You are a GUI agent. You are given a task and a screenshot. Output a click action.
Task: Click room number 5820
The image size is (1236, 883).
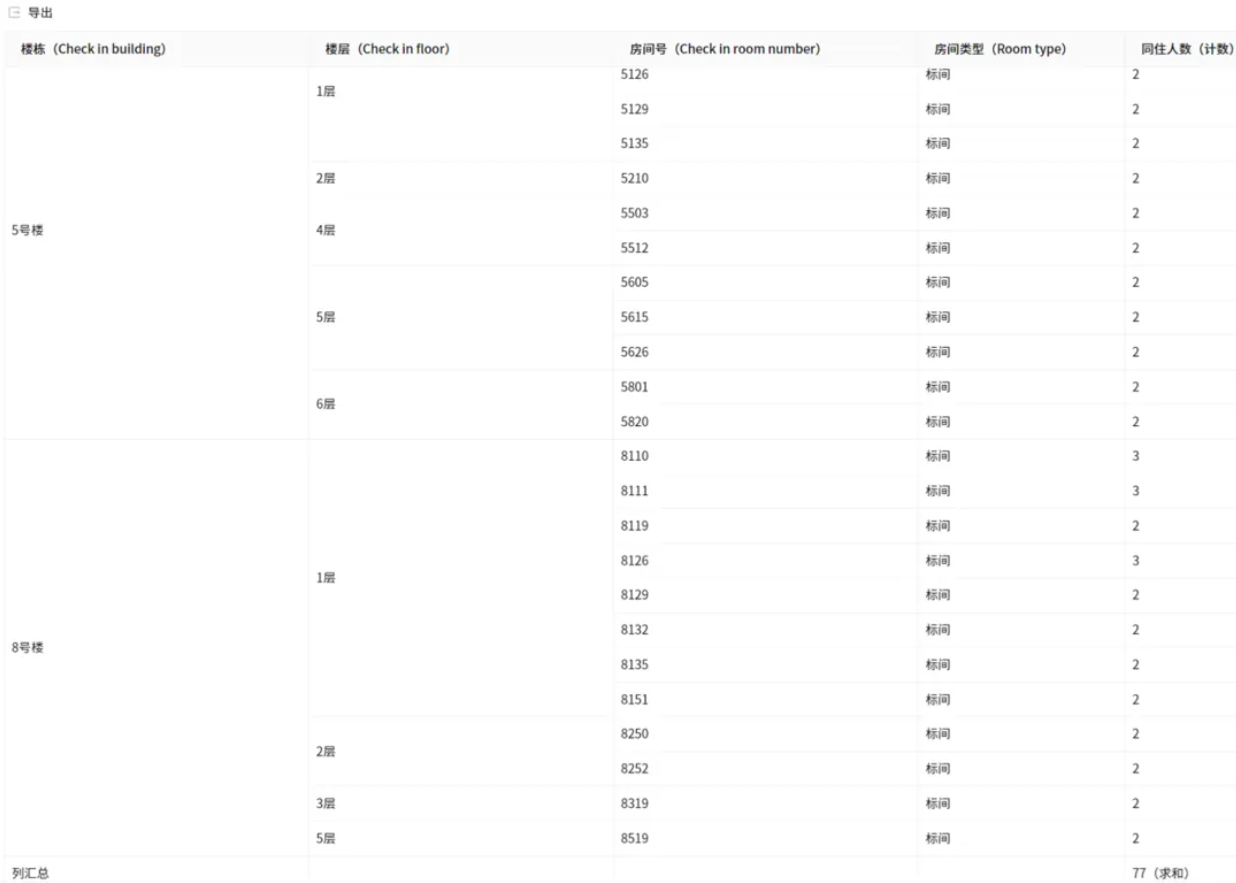pos(634,421)
